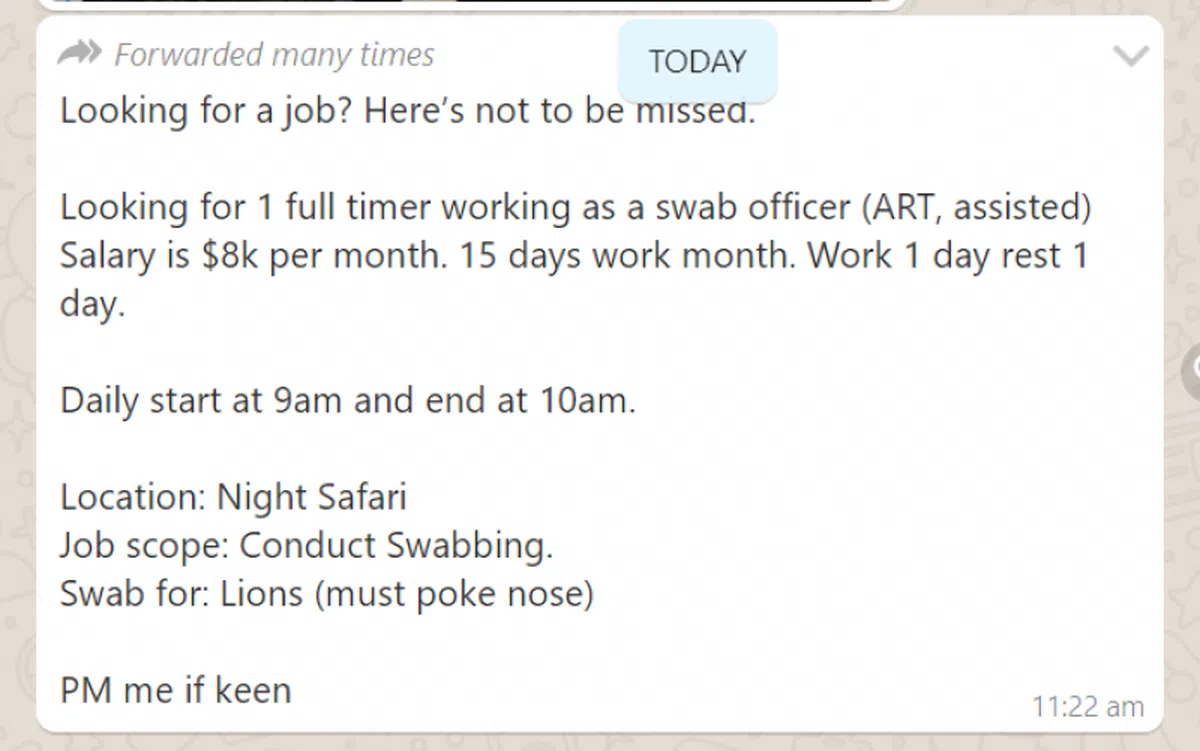Click the "Job scope: Conduct Swabbing." line
The width and height of the screenshot is (1200, 751).
pyautogui.click(x=306, y=545)
